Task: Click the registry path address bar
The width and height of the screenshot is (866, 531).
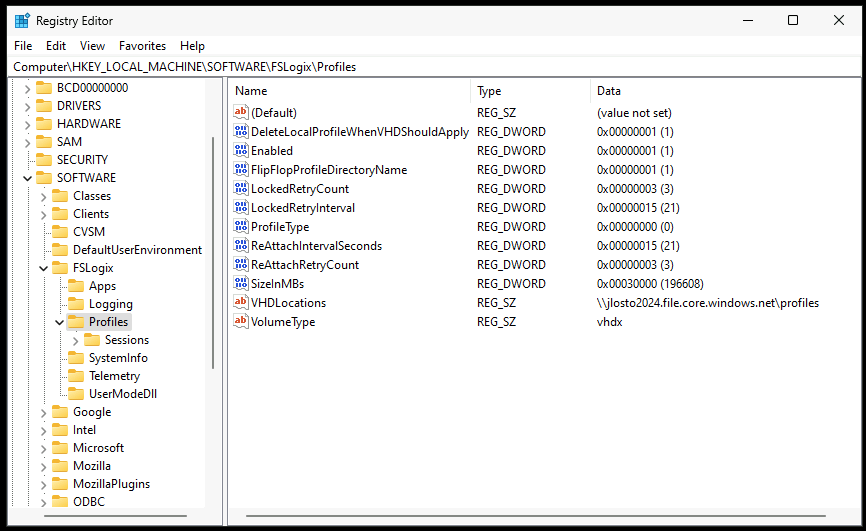Action: (x=433, y=67)
